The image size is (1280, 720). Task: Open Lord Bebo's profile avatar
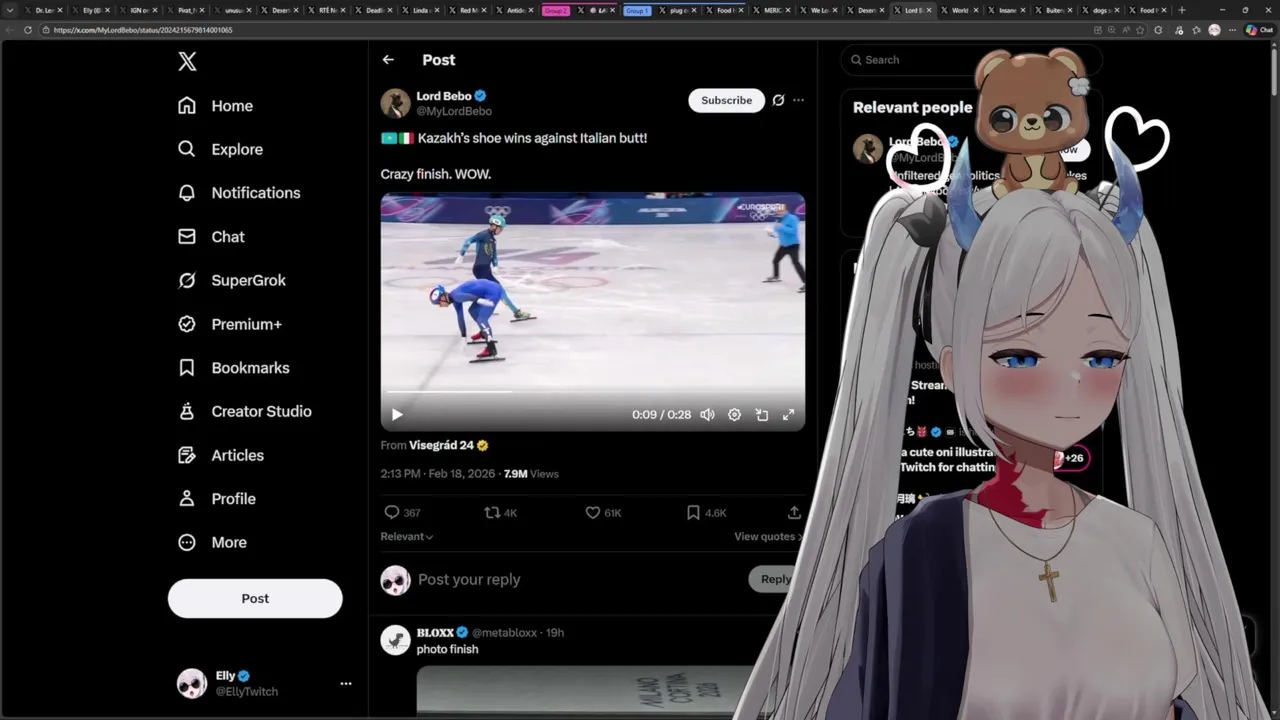click(x=395, y=103)
